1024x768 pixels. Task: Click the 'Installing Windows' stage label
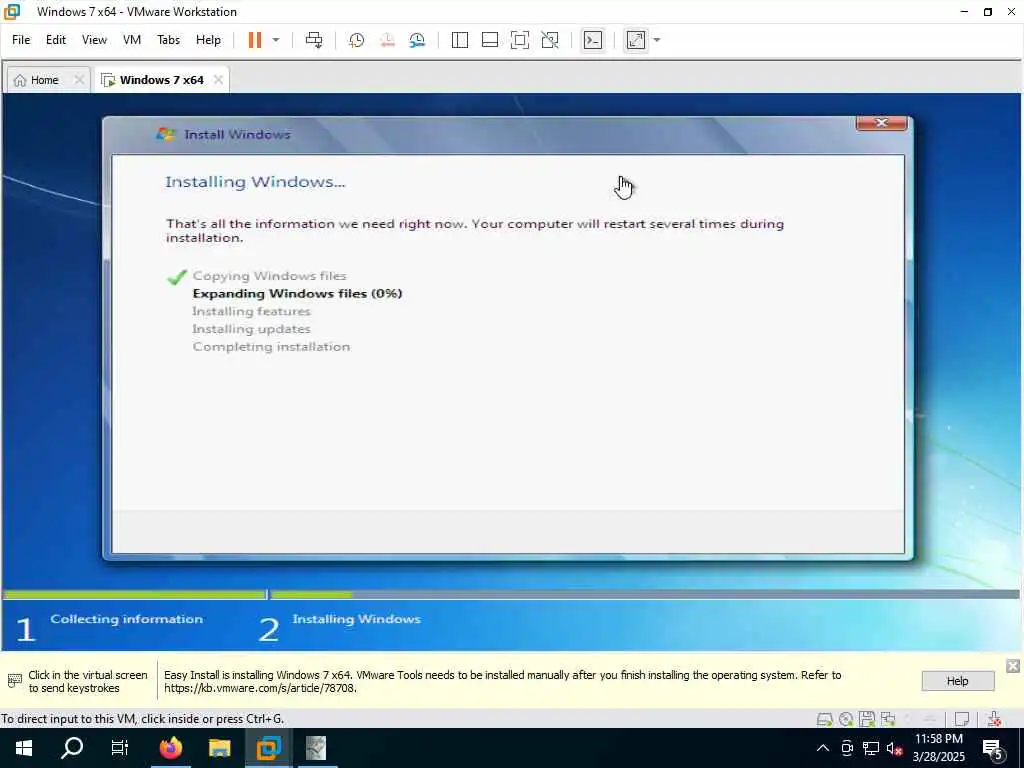(x=357, y=619)
